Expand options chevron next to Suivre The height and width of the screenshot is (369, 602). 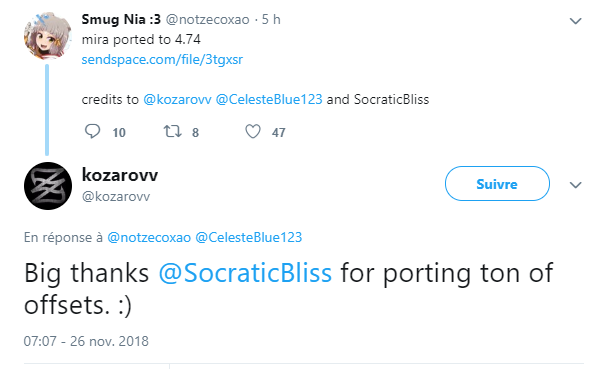575,185
